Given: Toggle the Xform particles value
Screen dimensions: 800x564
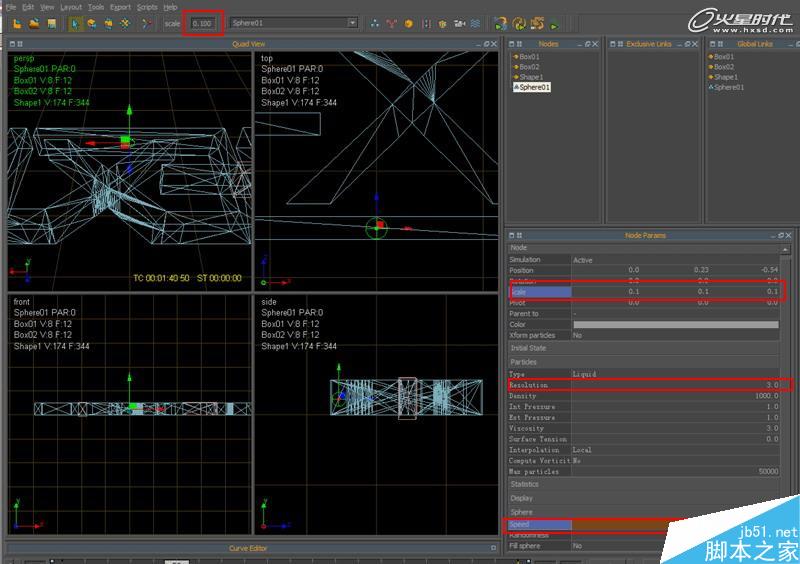Looking at the screenshot, I should click(577, 336).
